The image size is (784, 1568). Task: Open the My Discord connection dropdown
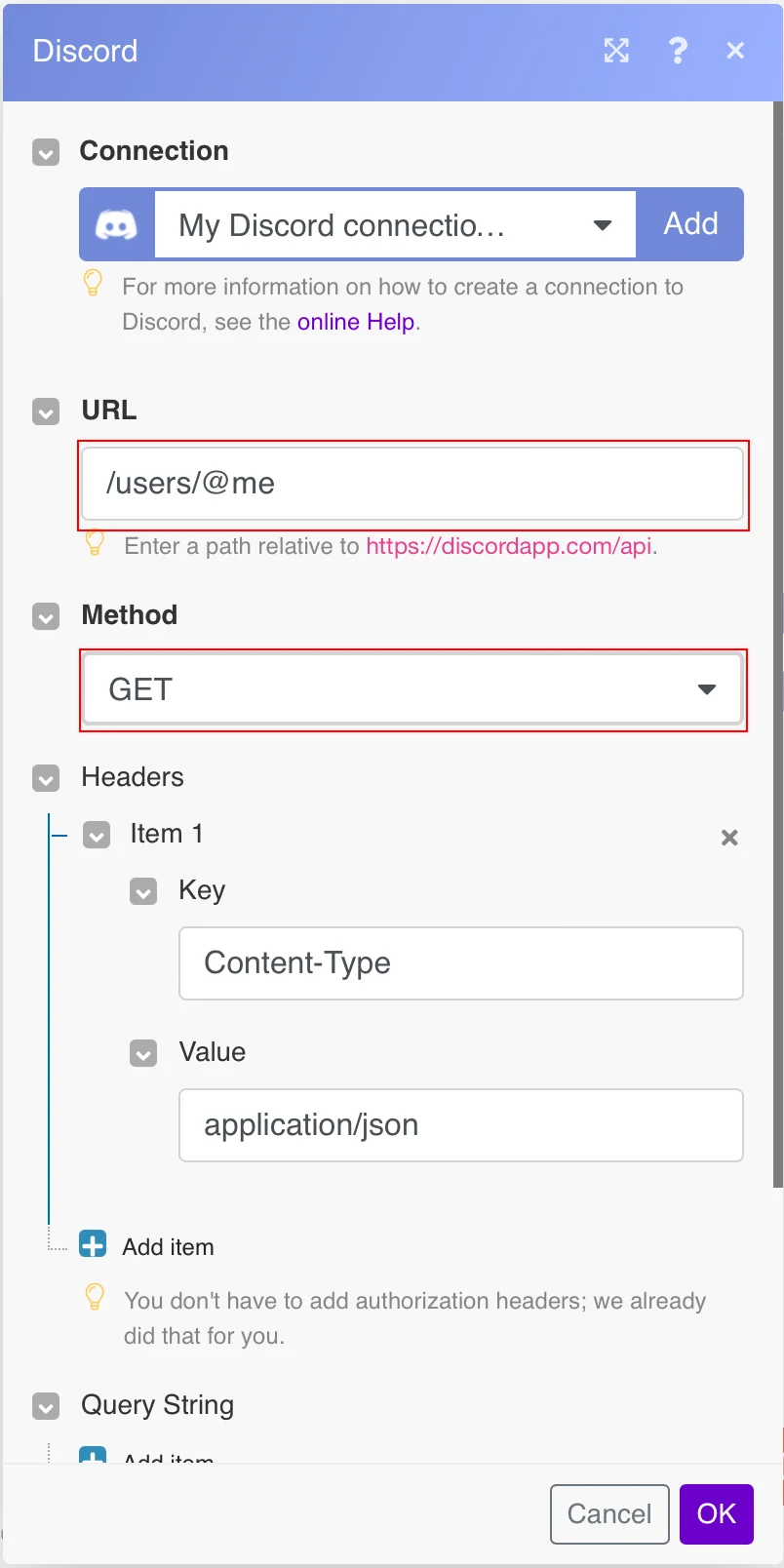tap(395, 225)
